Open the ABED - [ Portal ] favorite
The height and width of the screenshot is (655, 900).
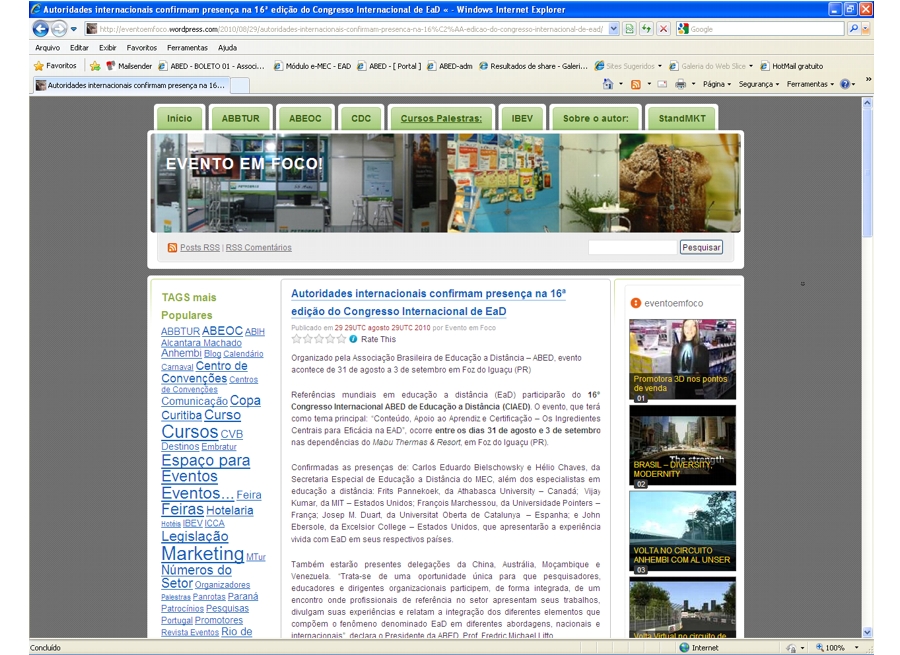(389, 66)
